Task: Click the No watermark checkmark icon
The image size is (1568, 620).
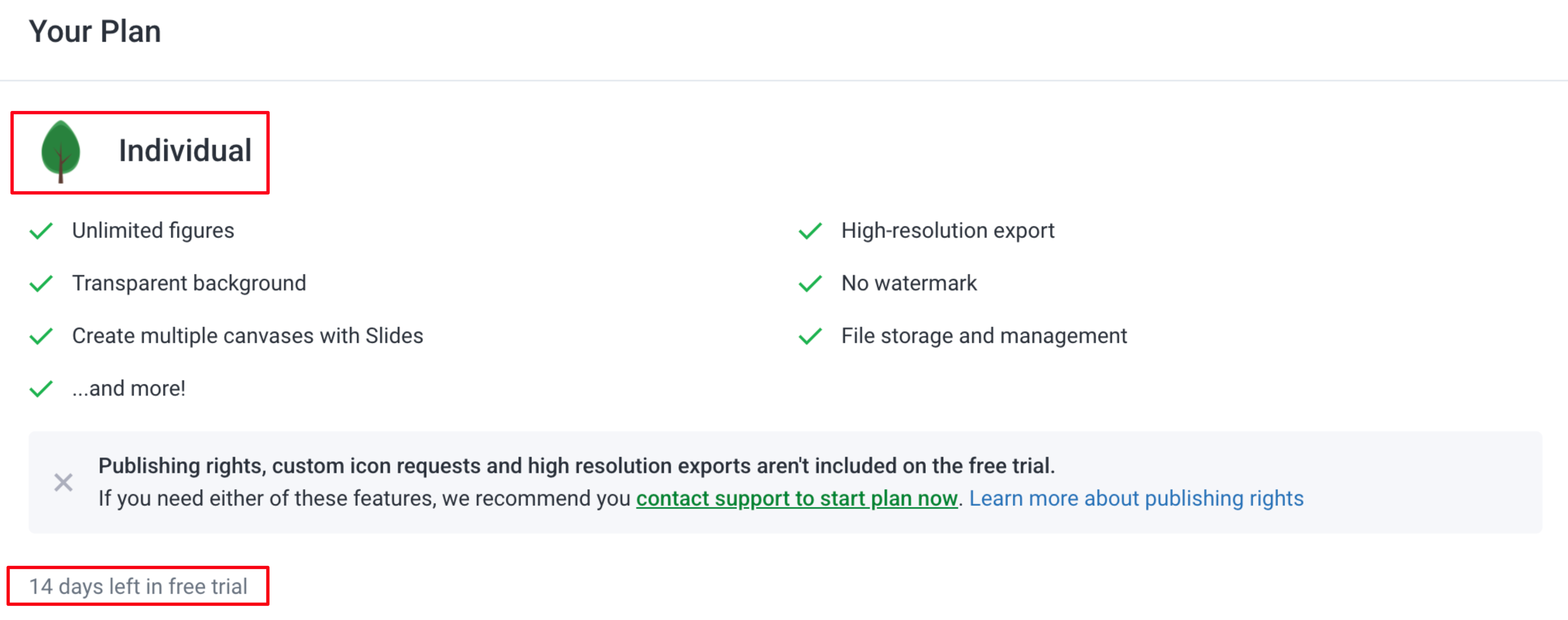Action: pyautogui.click(x=810, y=283)
